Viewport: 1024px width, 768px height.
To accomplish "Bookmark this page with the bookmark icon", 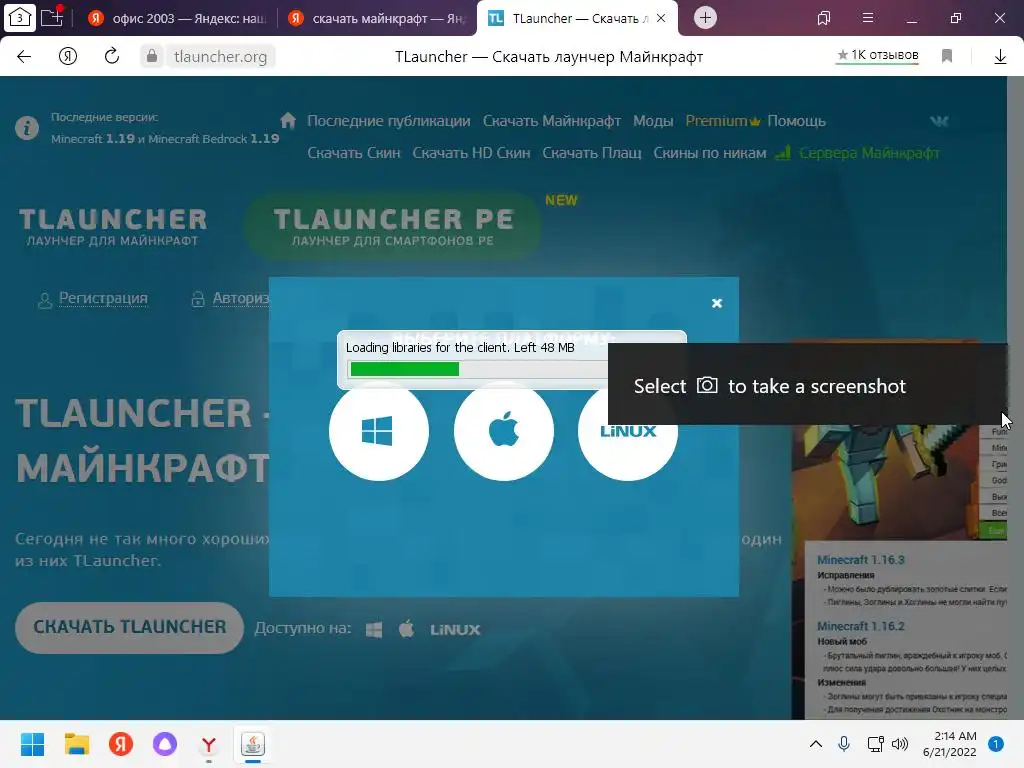I will point(947,56).
